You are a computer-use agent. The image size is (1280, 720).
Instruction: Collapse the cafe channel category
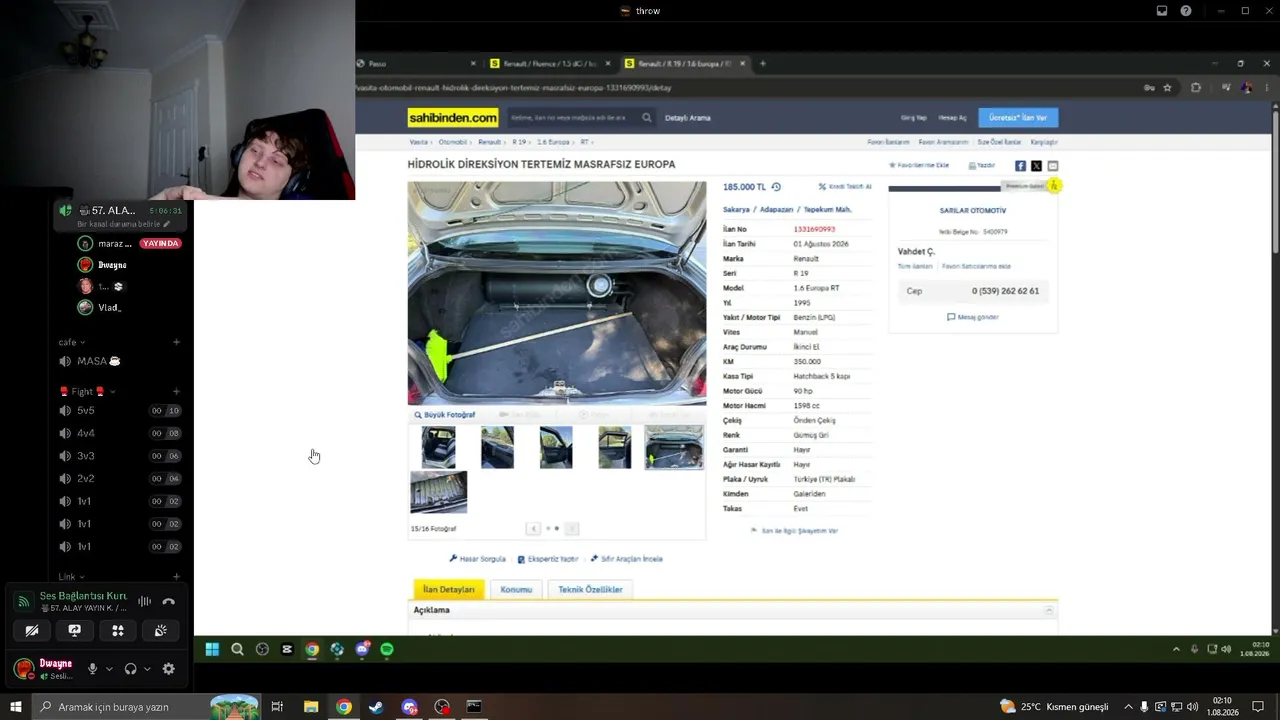pos(71,342)
